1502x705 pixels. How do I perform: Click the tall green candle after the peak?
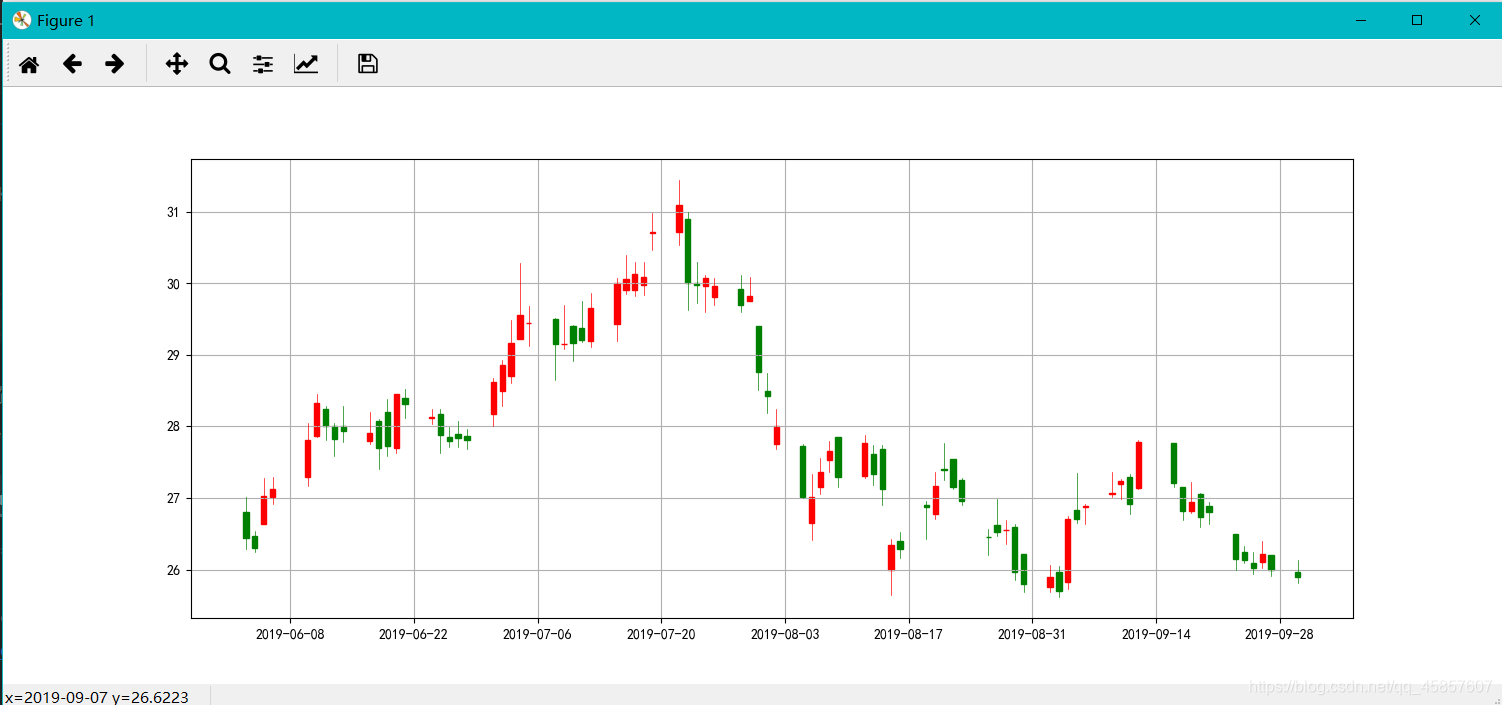click(688, 251)
